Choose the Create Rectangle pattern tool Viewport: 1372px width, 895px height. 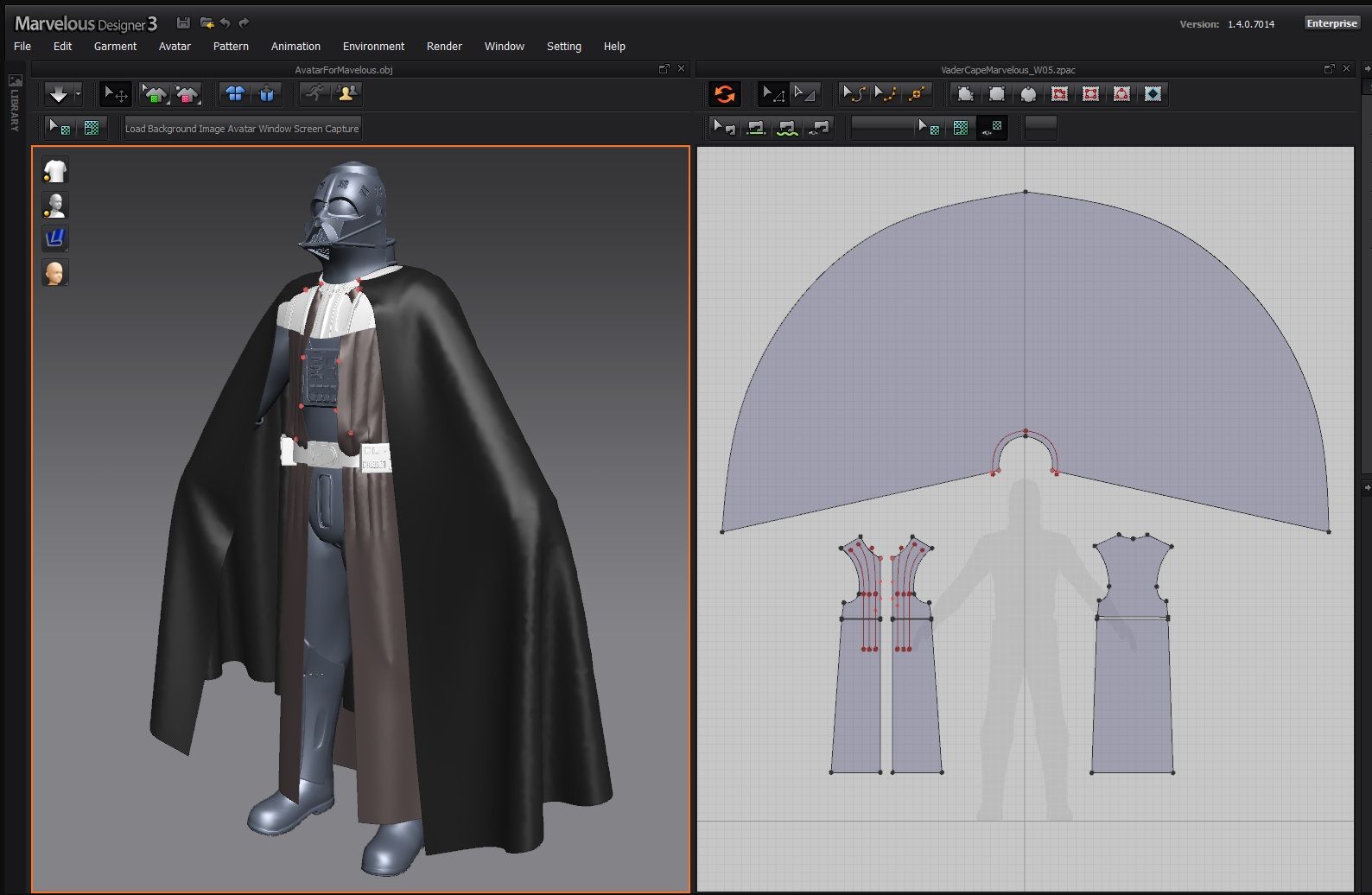click(997, 94)
